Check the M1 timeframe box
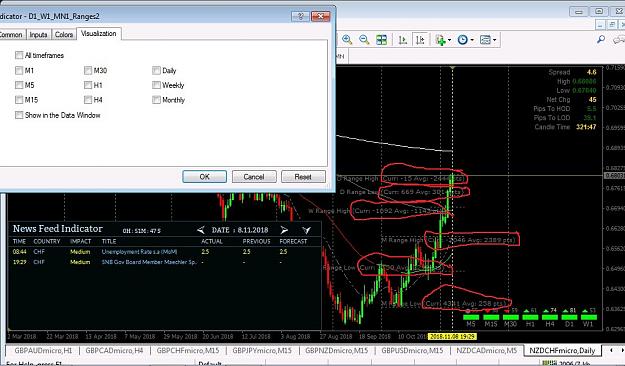 pyautogui.click(x=19, y=70)
